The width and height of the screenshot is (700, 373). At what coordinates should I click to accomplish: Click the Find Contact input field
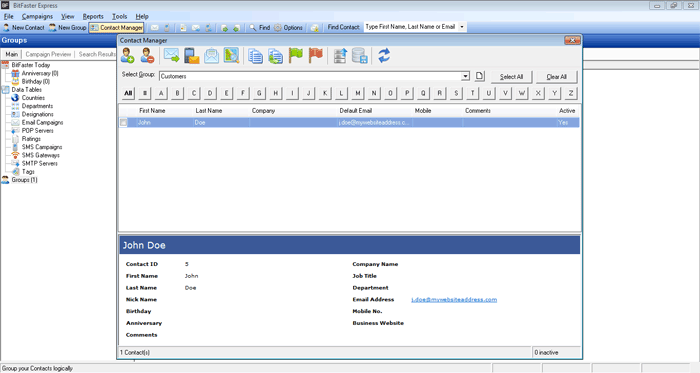tap(411, 27)
